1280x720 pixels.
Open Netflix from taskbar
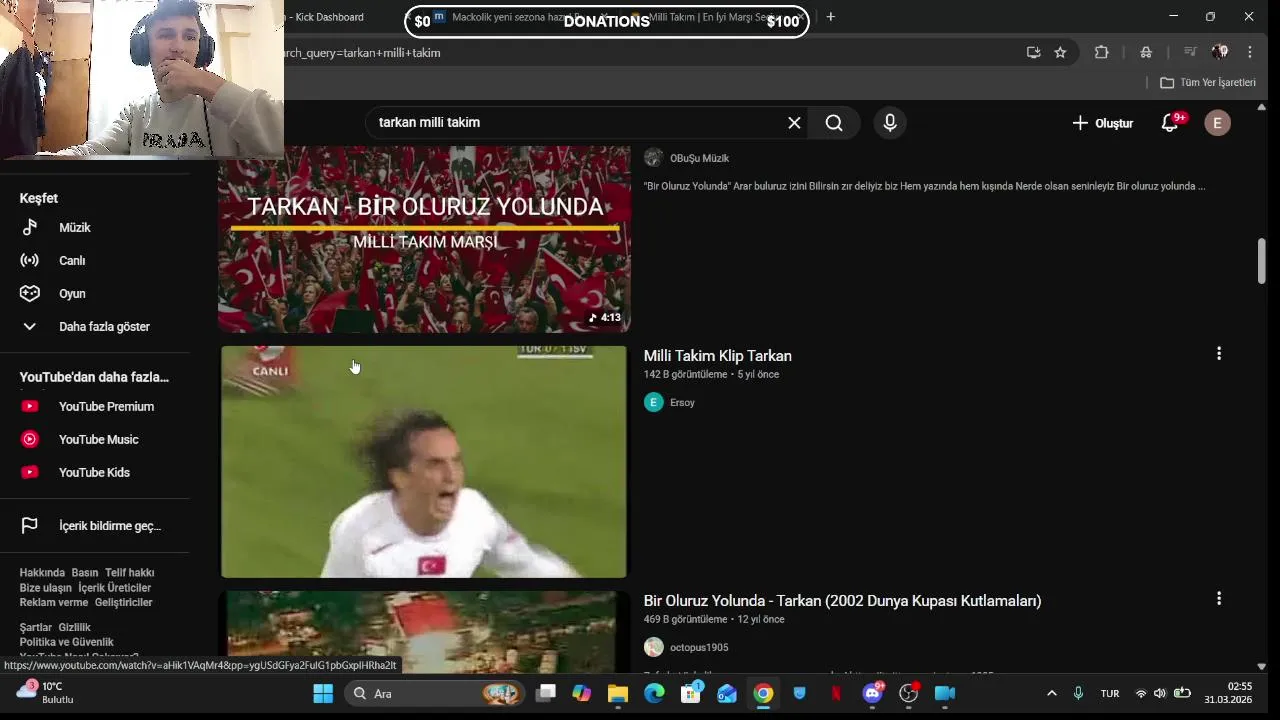(x=836, y=694)
